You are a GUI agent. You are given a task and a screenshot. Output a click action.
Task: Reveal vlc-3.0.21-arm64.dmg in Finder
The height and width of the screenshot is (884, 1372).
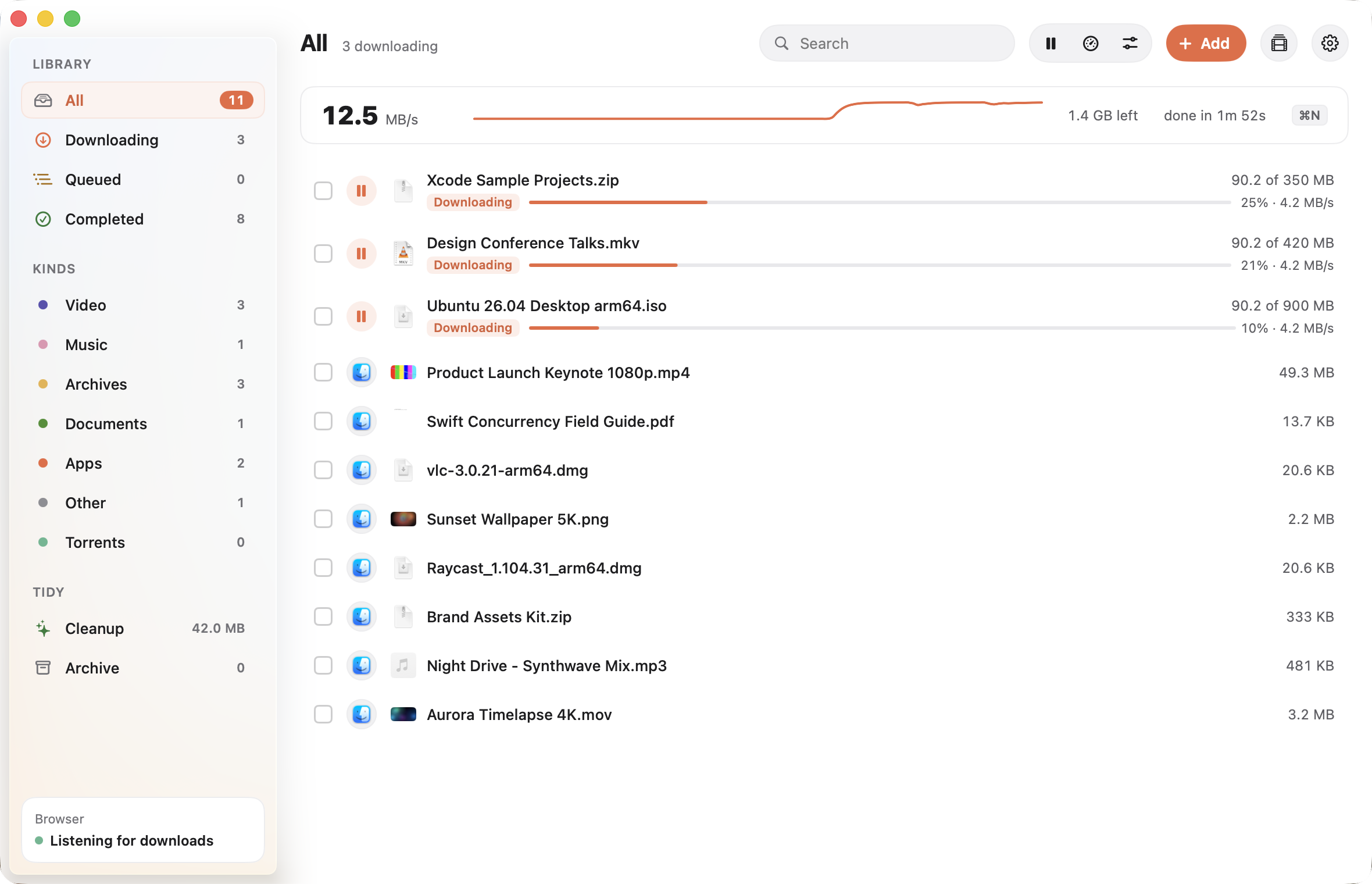click(362, 470)
